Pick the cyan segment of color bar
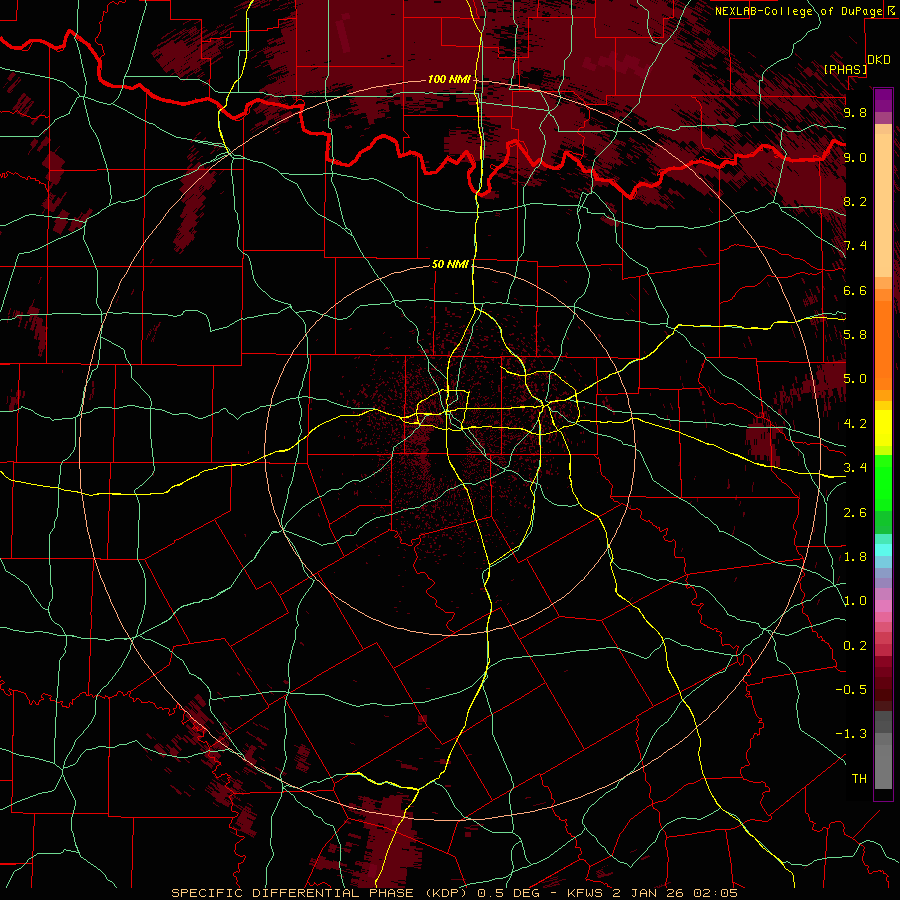 pos(883,549)
